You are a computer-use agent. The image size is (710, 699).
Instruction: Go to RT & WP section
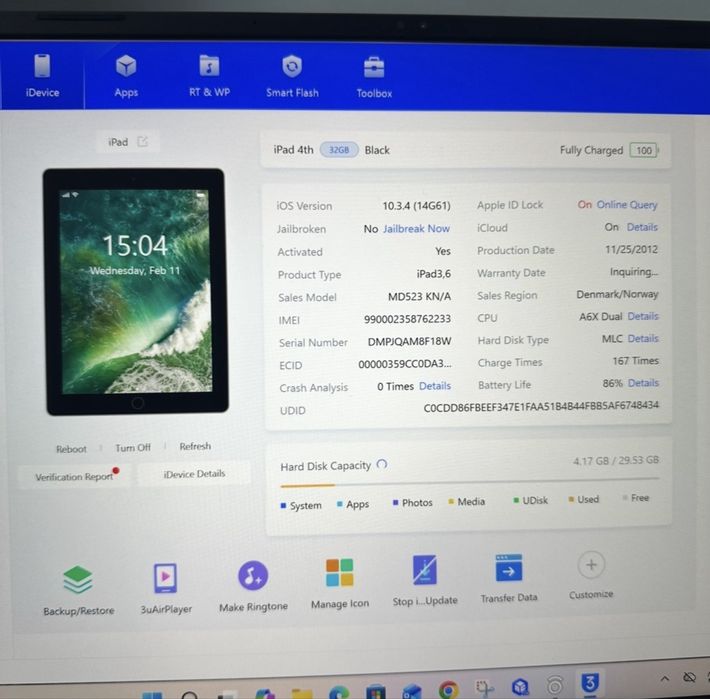(209, 76)
